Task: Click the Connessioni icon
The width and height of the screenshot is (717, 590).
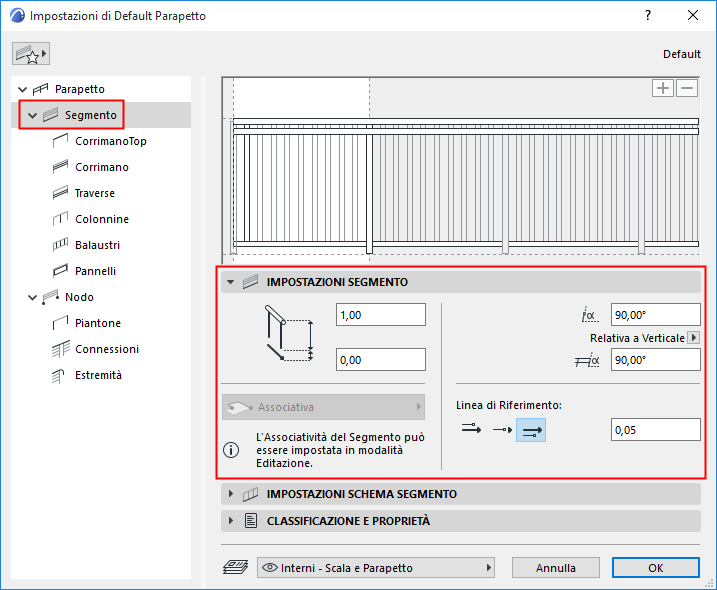Action: (60, 349)
